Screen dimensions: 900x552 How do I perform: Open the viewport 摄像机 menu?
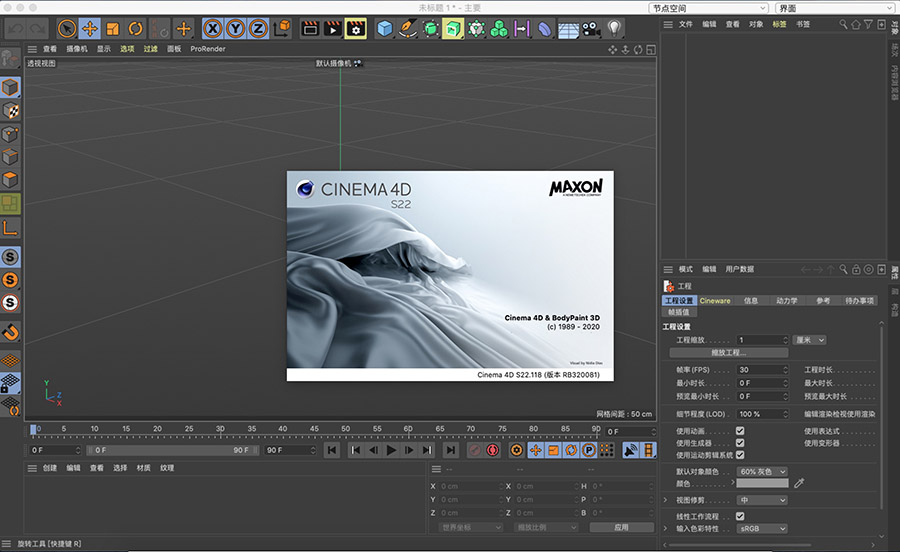pos(77,49)
